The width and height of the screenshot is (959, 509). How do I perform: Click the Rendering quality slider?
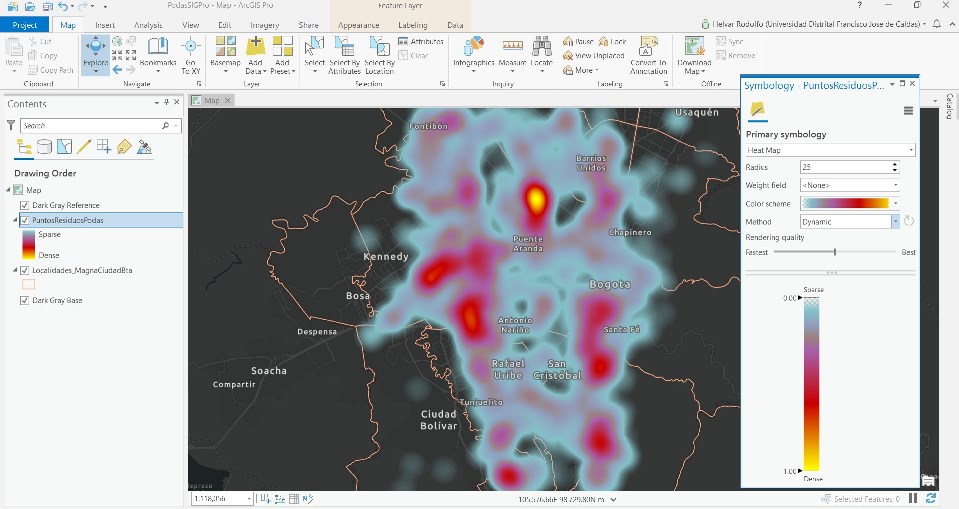[x=835, y=252]
